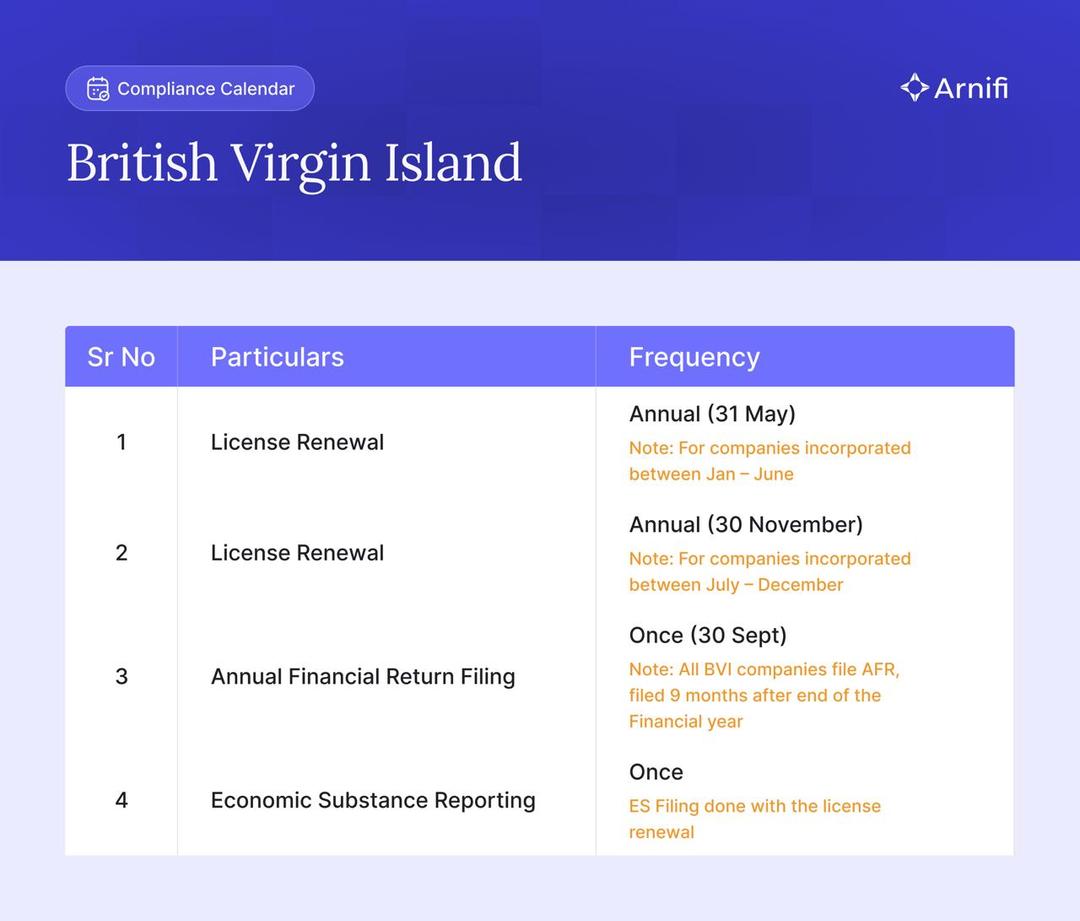
Task: Click the Arnifi star logo icon
Action: (x=914, y=88)
